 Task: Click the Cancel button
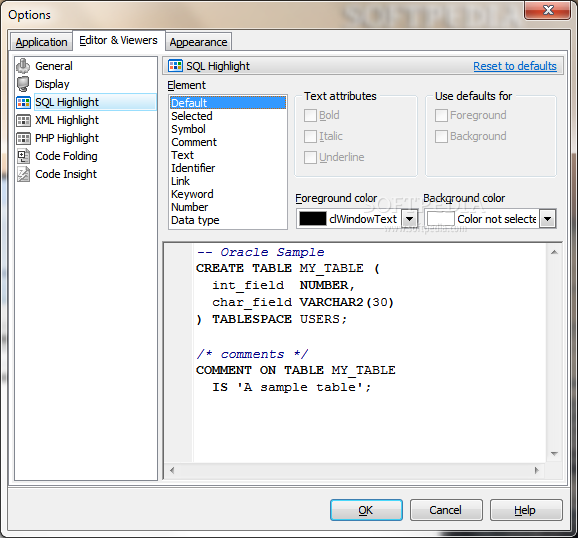[x=446, y=510]
